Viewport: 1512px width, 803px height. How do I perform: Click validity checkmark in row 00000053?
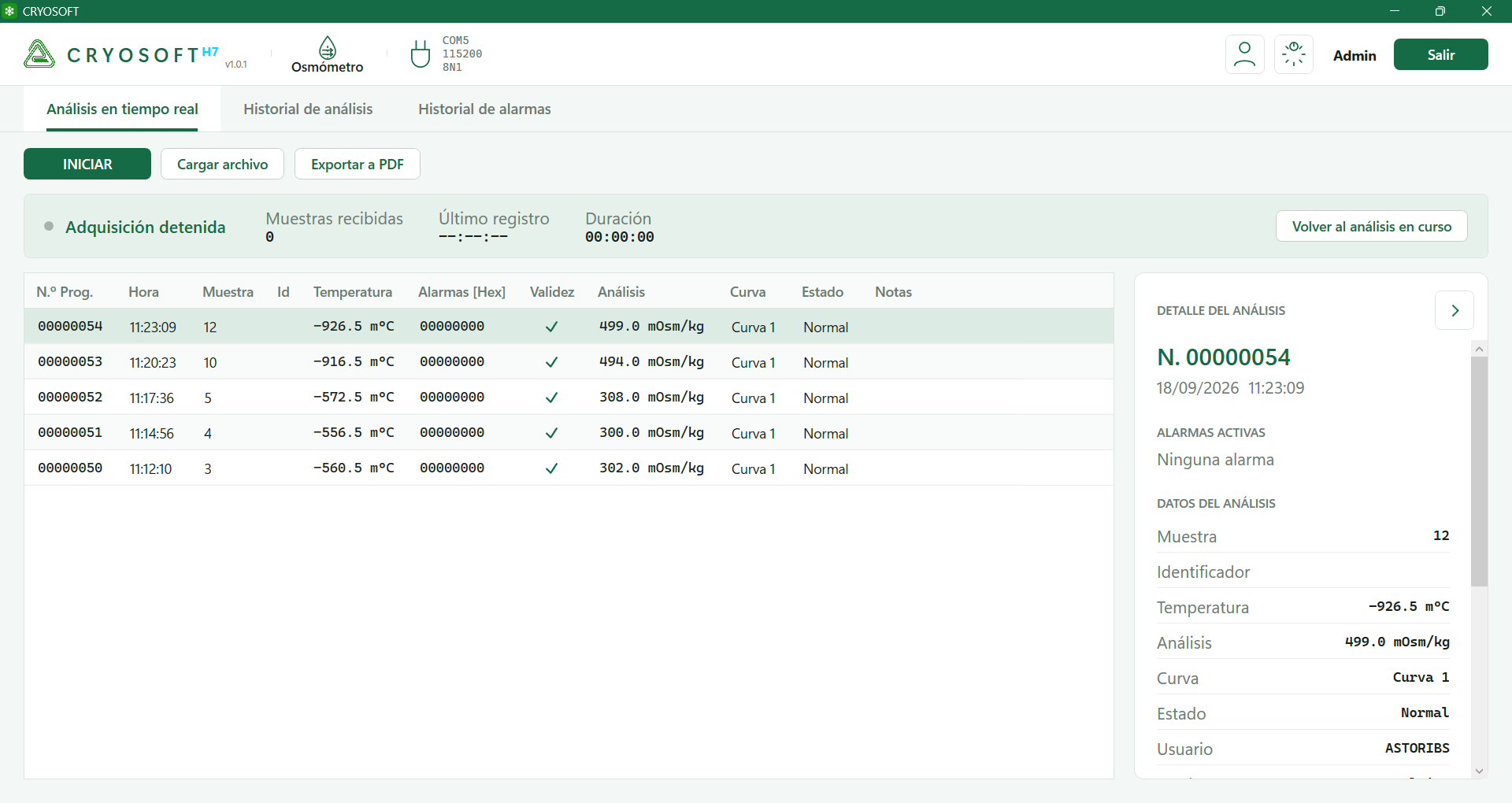pyautogui.click(x=552, y=362)
